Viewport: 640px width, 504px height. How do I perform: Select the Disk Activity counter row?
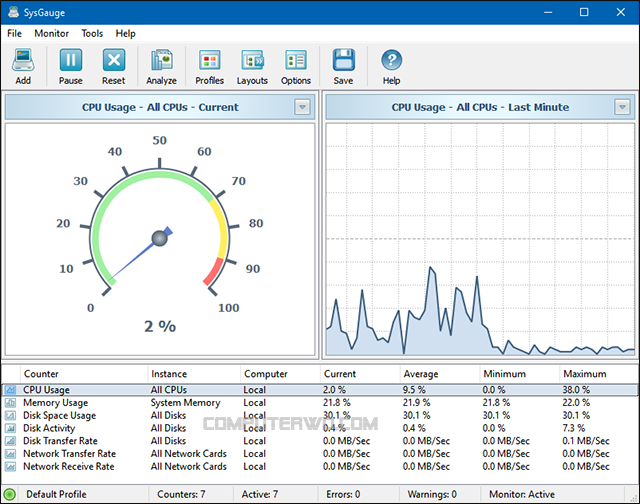[320, 428]
